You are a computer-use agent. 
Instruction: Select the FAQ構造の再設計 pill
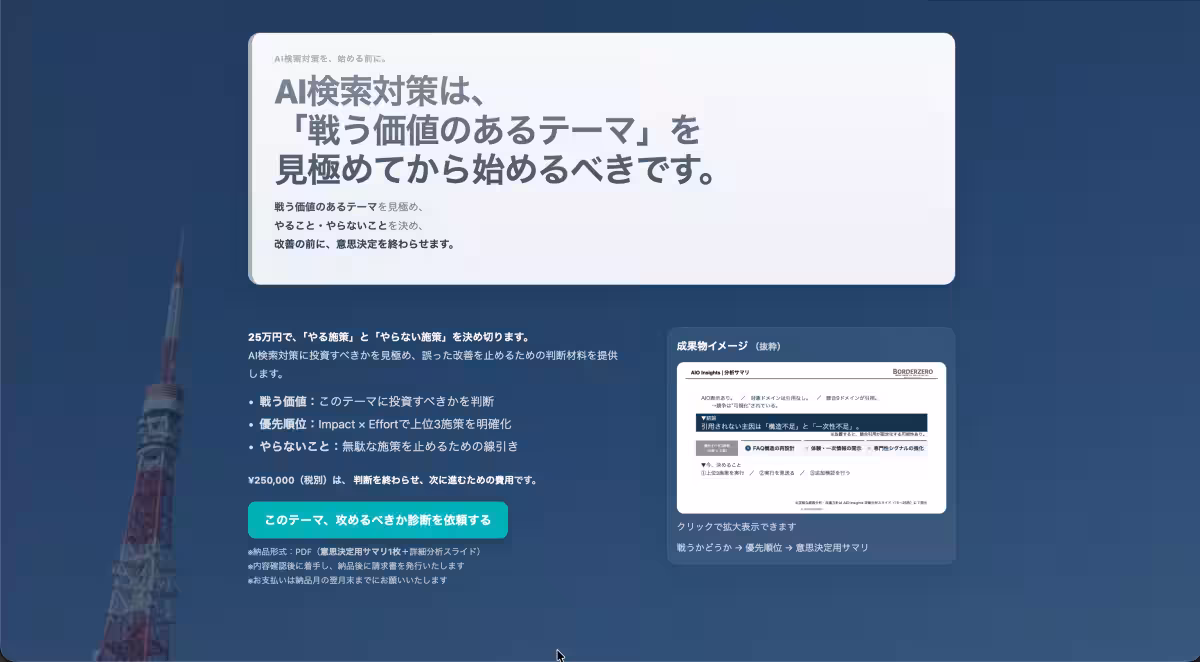(x=773, y=448)
